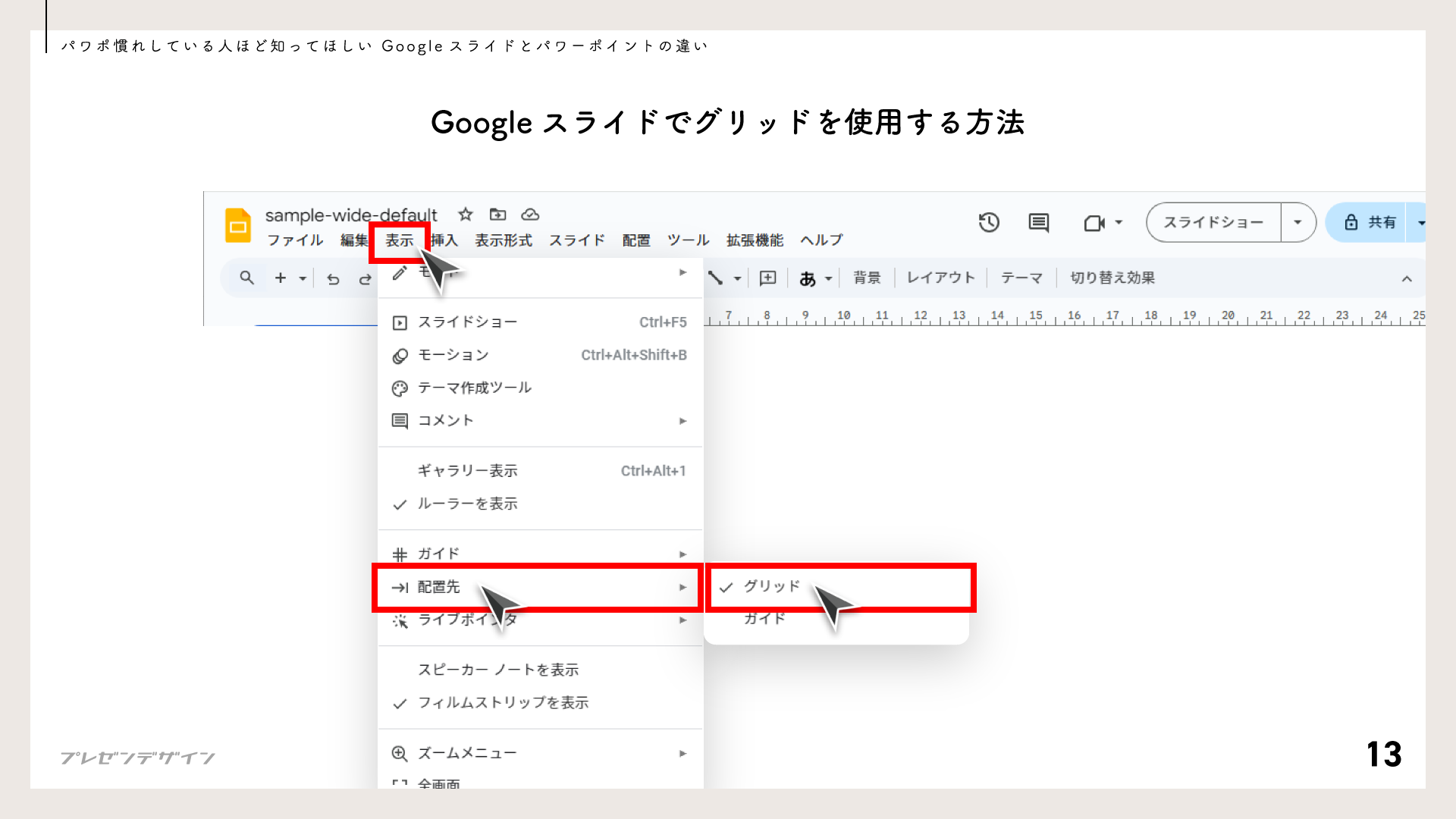Image resolution: width=1456 pixels, height=819 pixels.
Task: Open dropdown arrow beside あ input tool
Action: click(x=829, y=278)
